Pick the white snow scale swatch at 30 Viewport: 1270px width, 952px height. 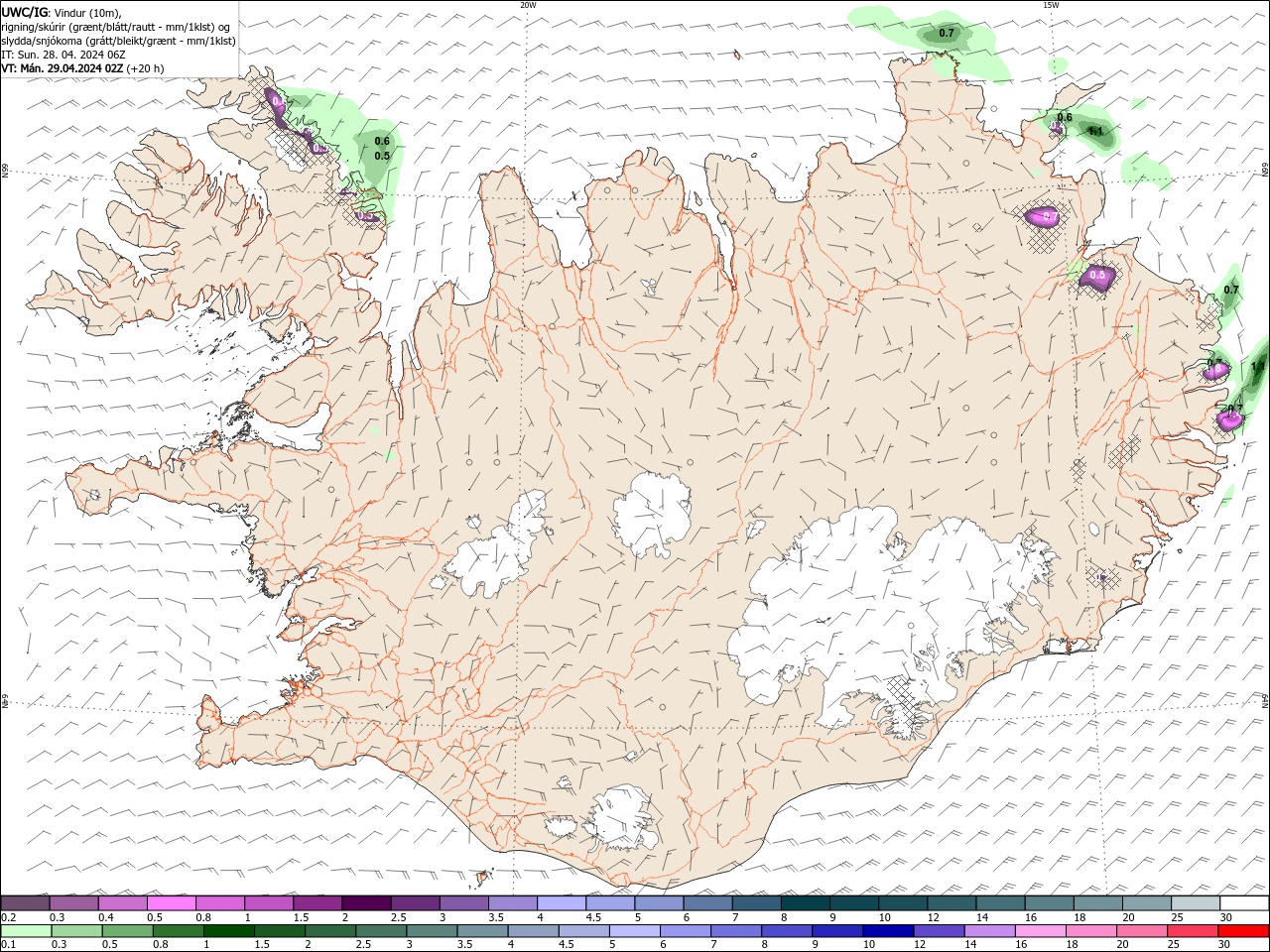1242,903
